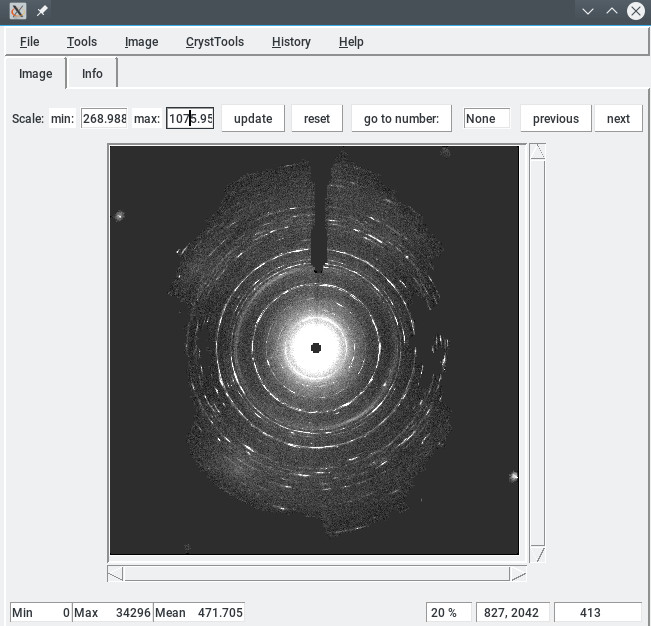
Task: Click the image number field showing None
Action: pyautogui.click(x=487, y=118)
